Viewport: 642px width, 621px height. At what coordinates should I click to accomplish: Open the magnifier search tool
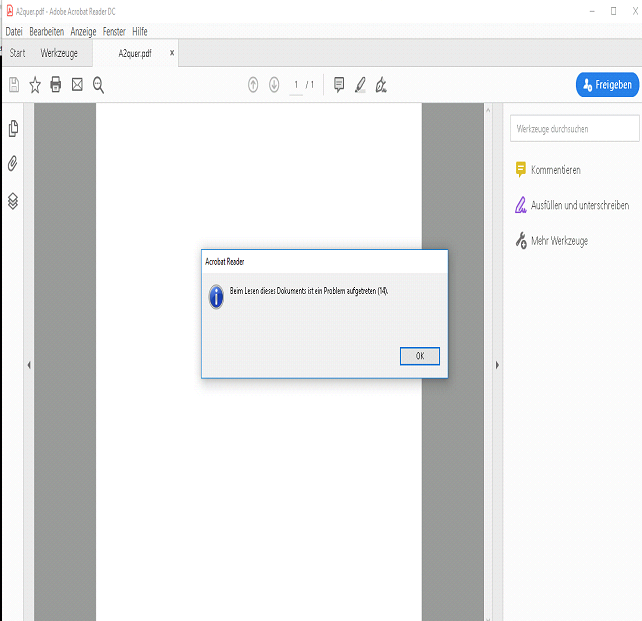tap(98, 85)
